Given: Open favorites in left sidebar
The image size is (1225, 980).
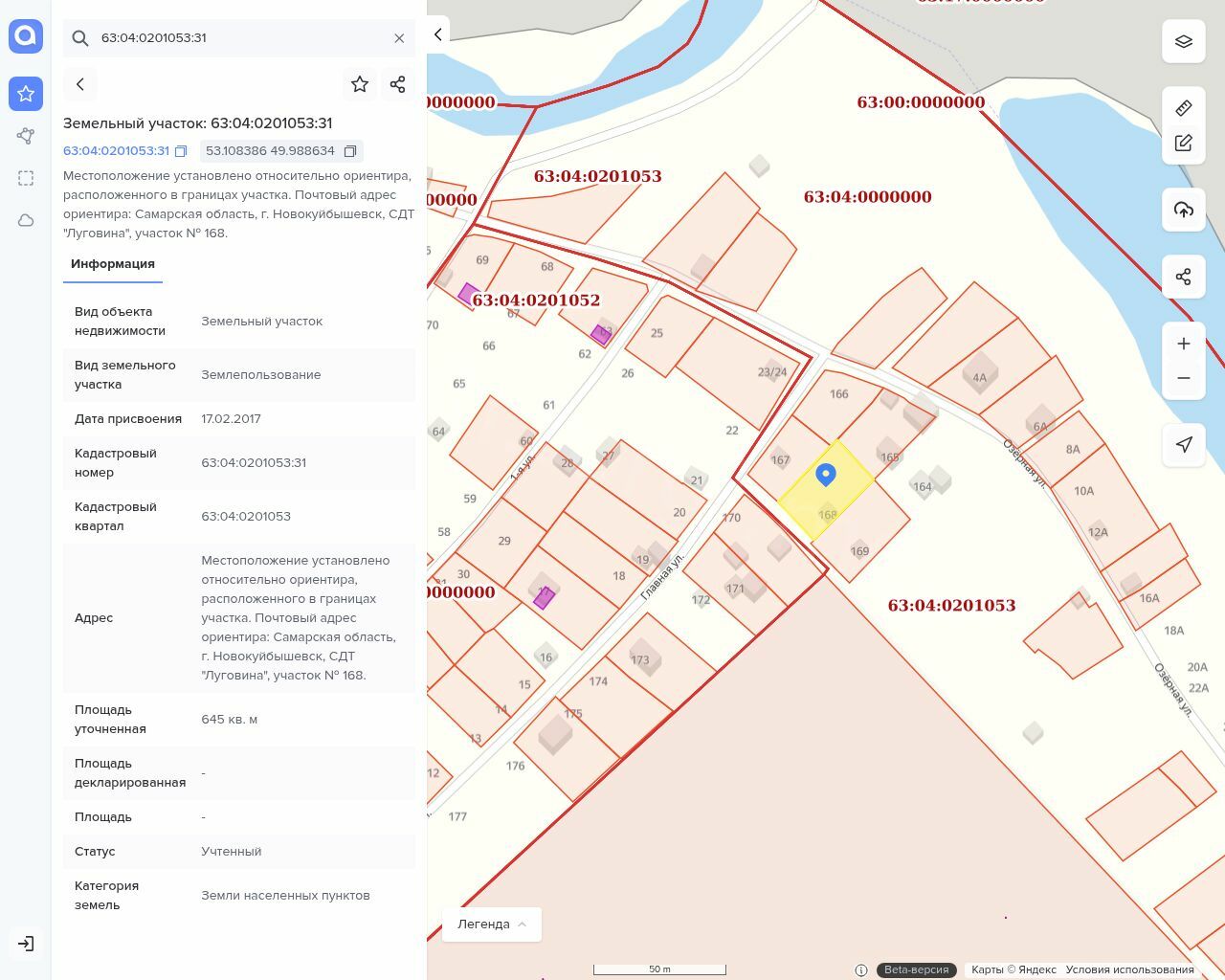Looking at the screenshot, I should (26, 94).
